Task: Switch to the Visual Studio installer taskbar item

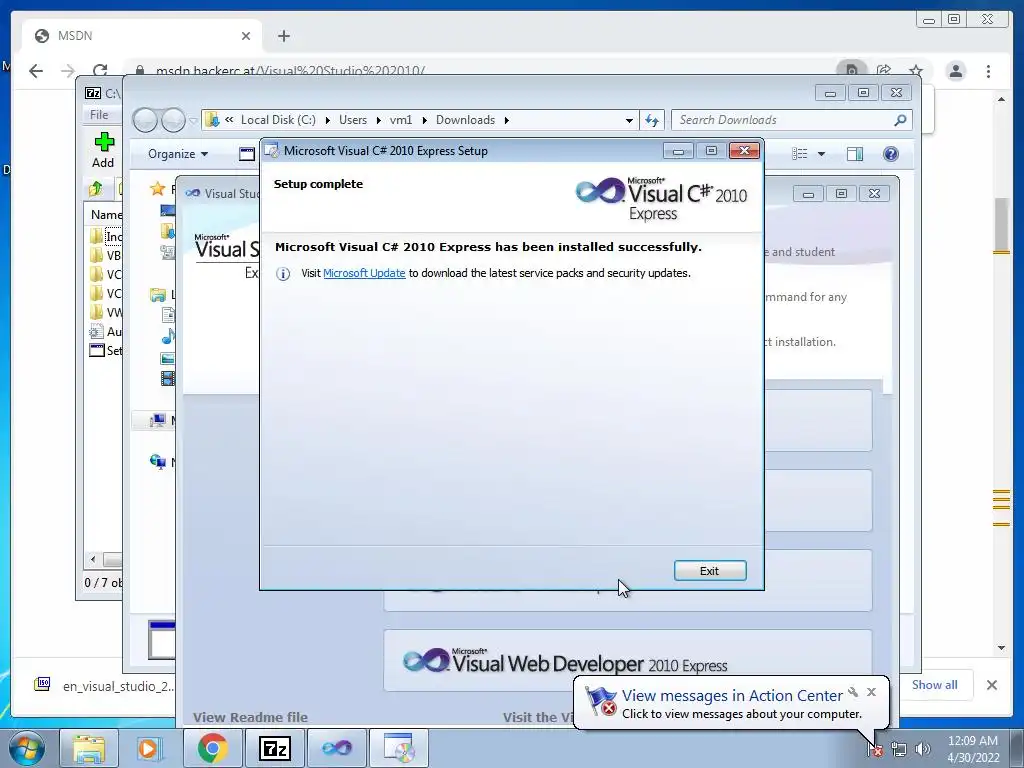Action: tap(336, 748)
